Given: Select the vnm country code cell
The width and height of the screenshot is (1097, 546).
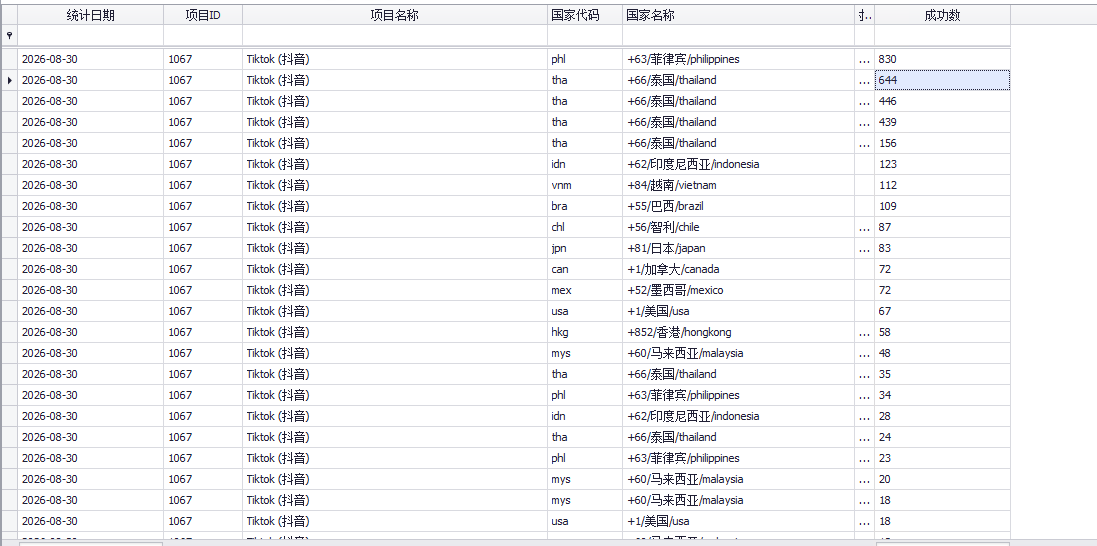Looking at the screenshot, I should pyautogui.click(x=586, y=186).
